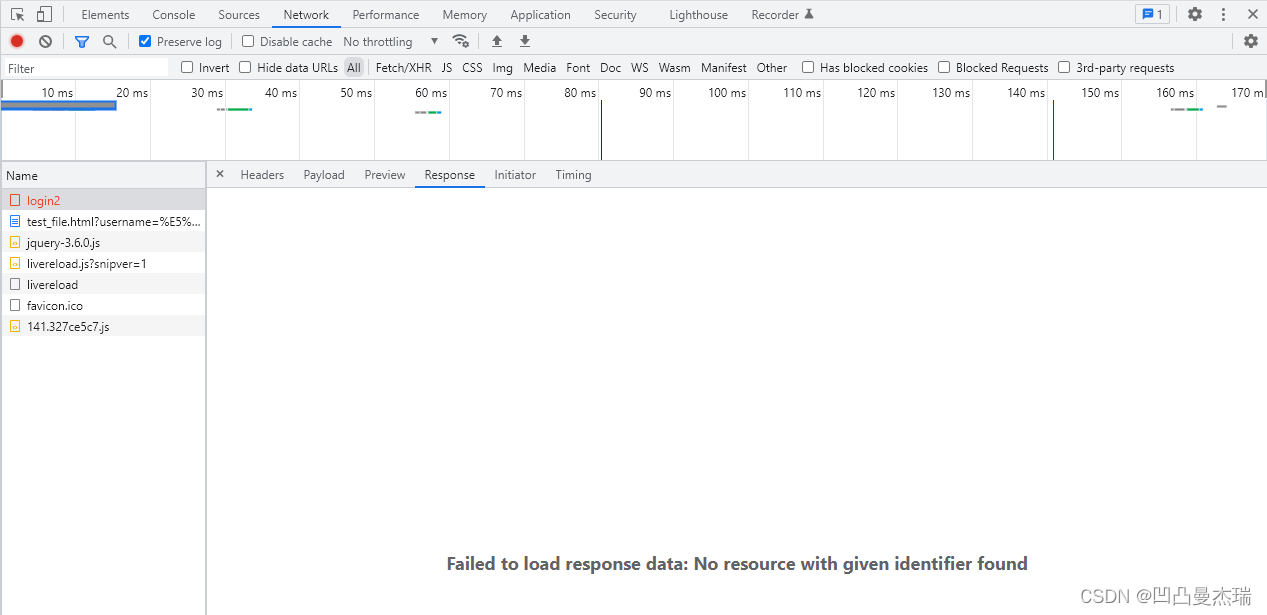Check the 3rd-party requests checkbox
Image resolution: width=1267 pixels, height=615 pixels.
pyautogui.click(x=1064, y=68)
